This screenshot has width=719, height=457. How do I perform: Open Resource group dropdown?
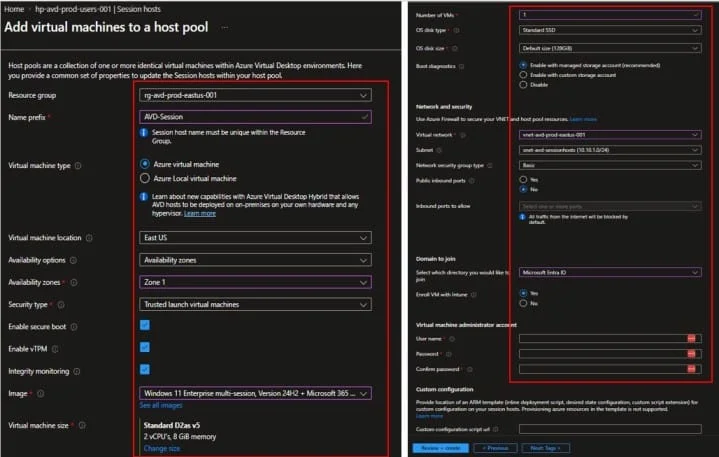(x=255, y=95)
